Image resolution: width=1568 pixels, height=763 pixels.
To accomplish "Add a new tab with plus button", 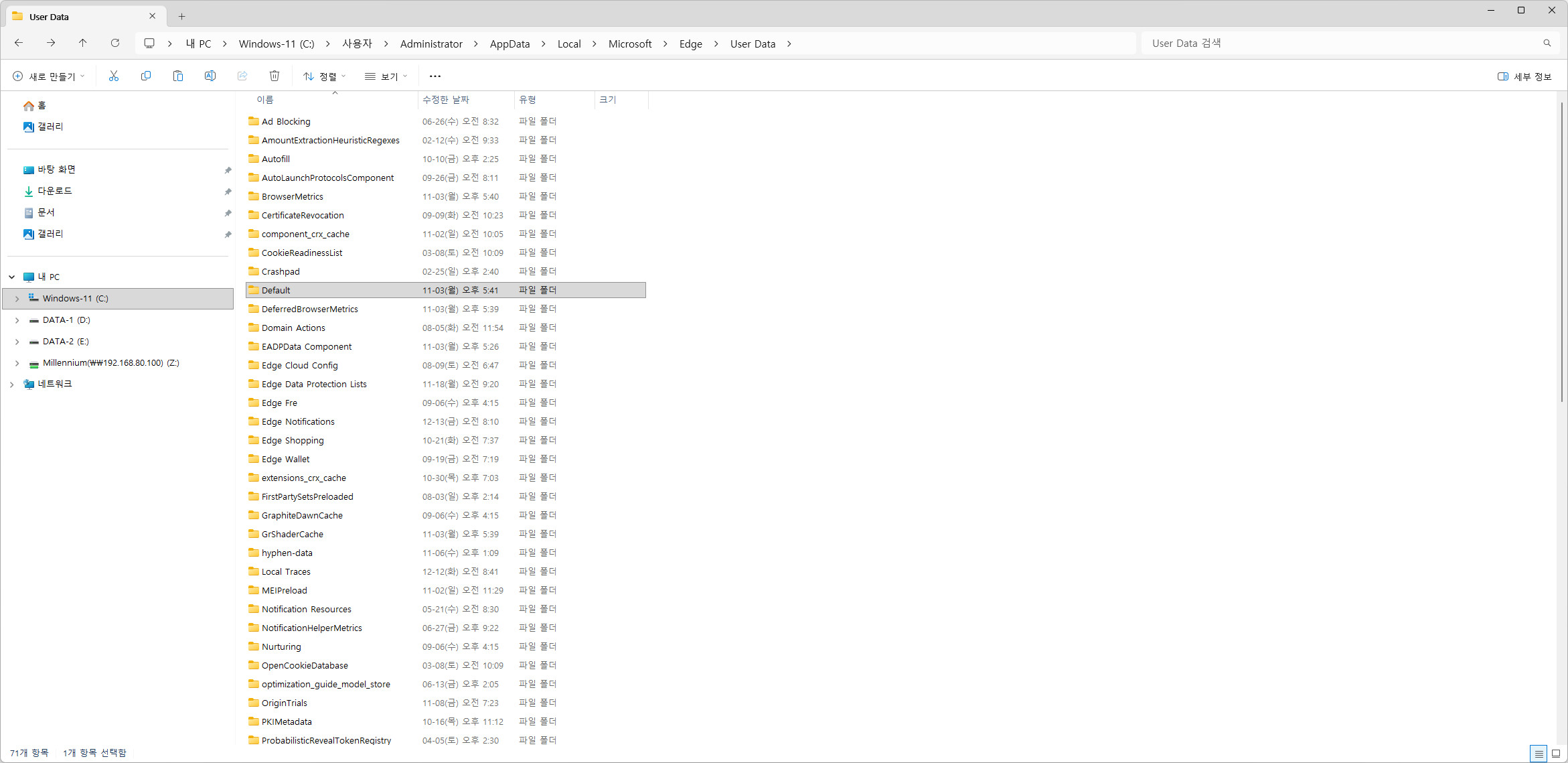I will [x=181, y=16].
